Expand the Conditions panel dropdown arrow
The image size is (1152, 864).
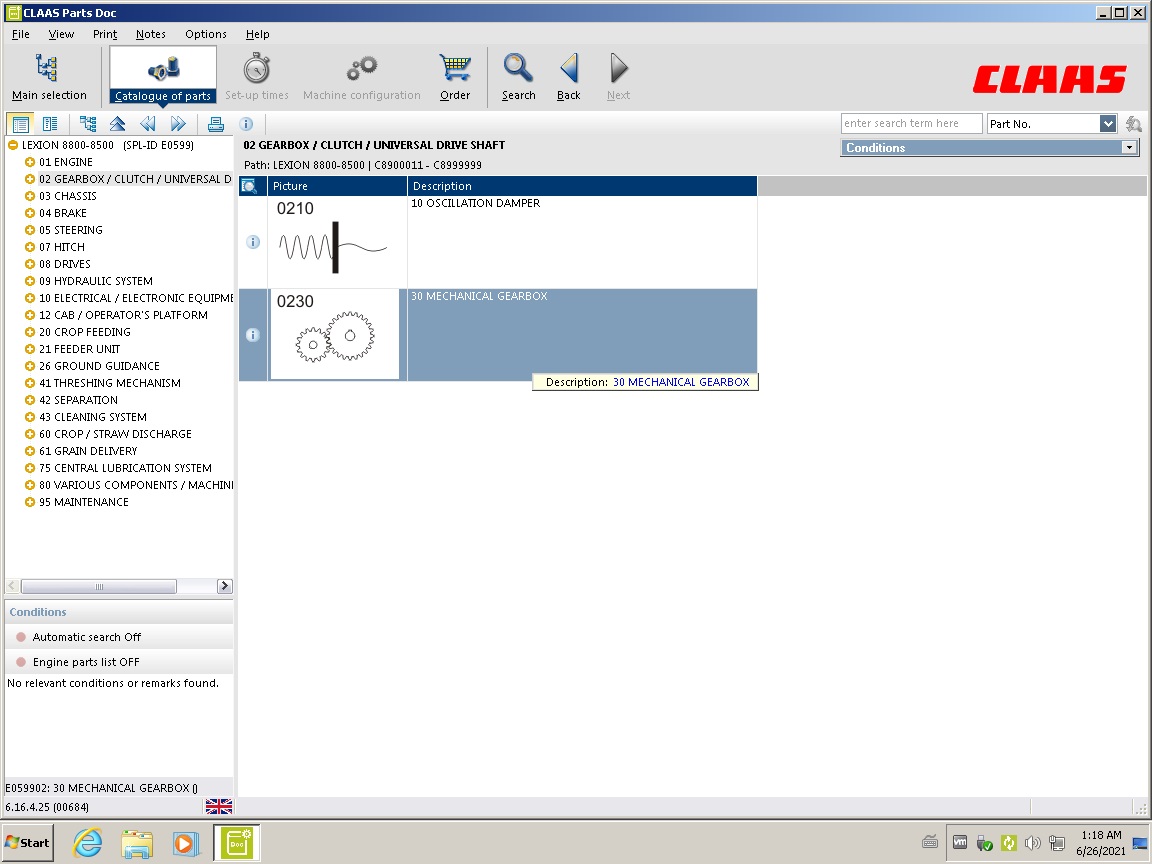click(x=1128, y=148)
